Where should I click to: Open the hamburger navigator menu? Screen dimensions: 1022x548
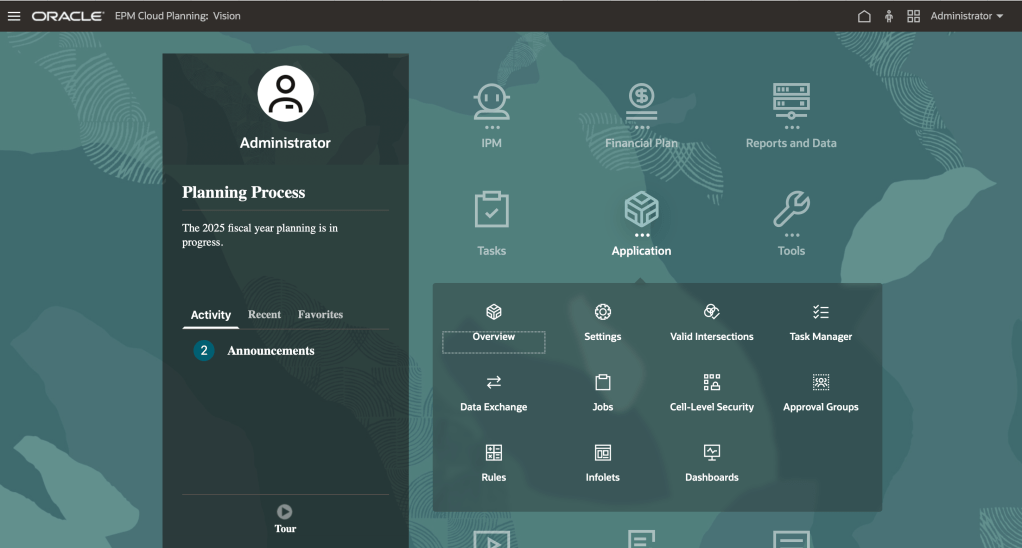(x=14, y=16)
